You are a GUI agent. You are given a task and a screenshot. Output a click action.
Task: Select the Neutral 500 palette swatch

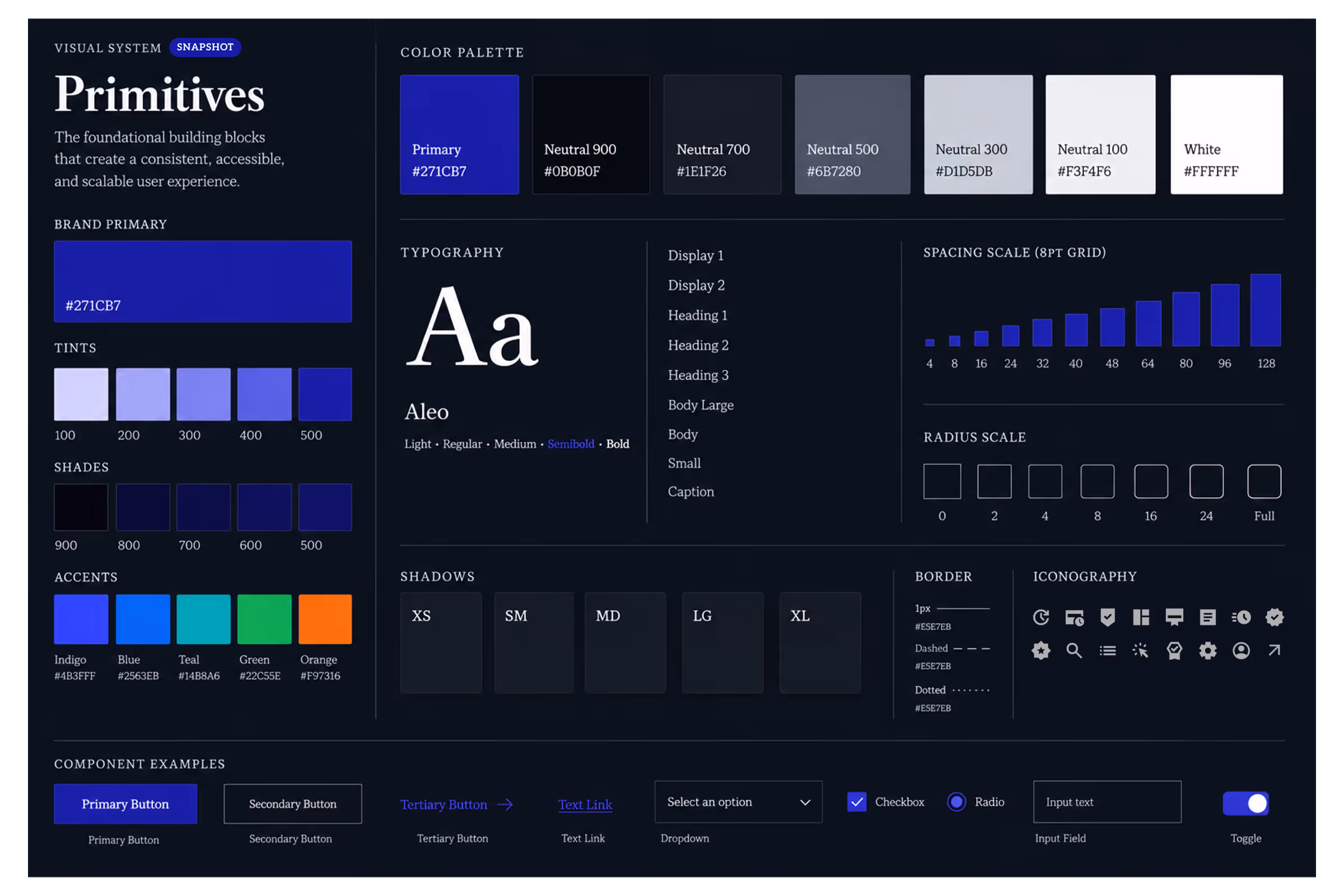852,135
